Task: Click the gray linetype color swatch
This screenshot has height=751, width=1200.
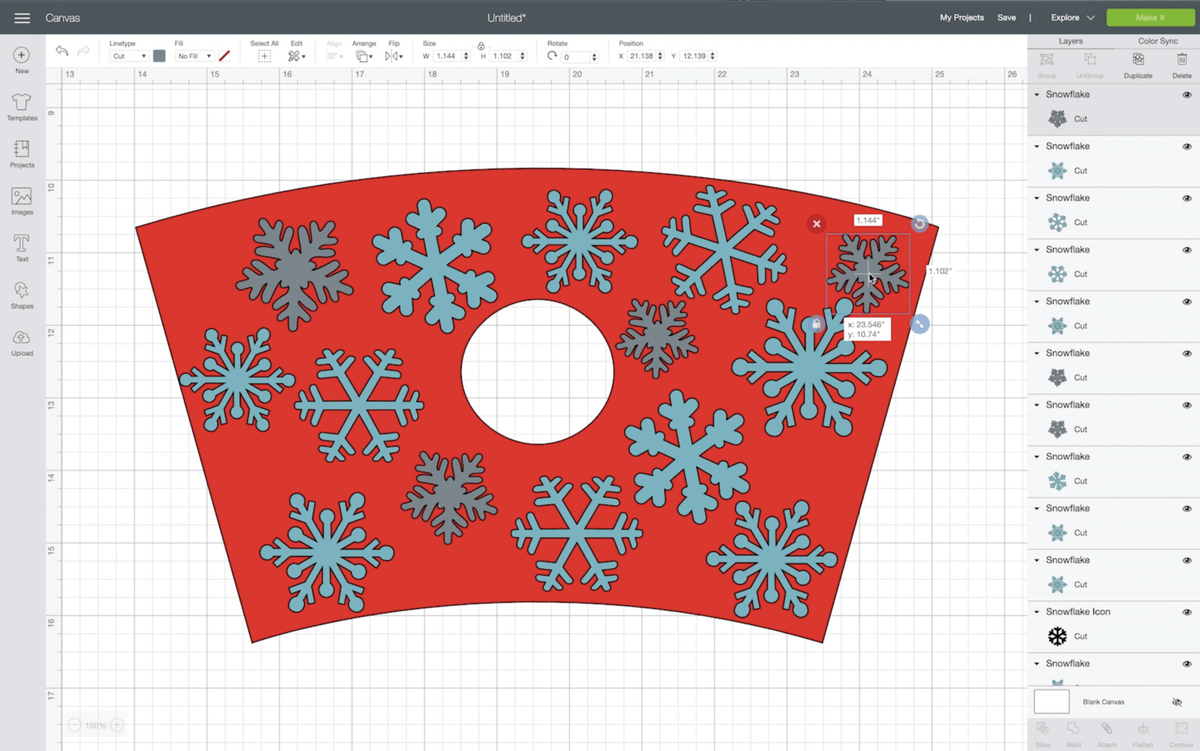Action: (x=159, y=56)
